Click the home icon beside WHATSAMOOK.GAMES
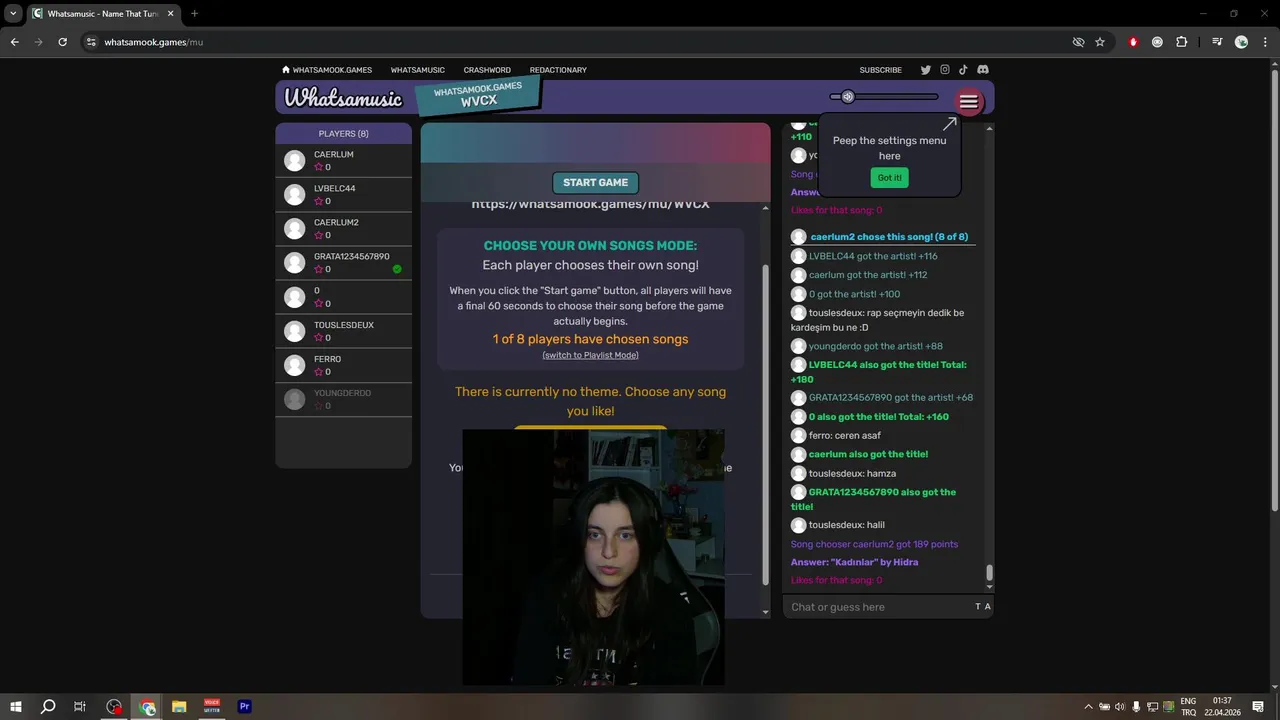 pyautogui.click(x=286, y=70)
